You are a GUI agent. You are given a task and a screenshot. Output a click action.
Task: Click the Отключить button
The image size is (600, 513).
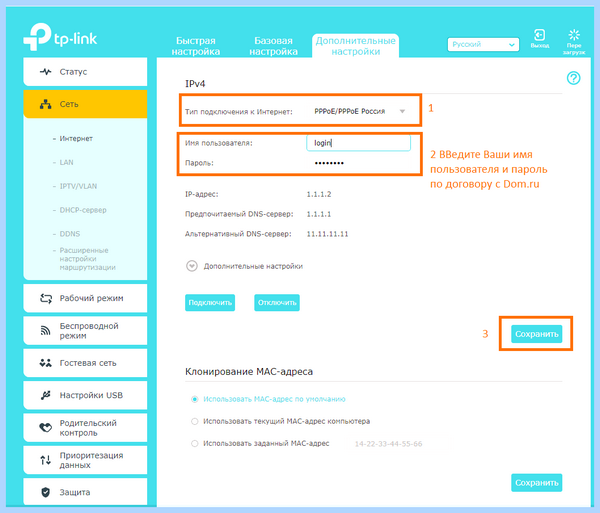click(277, 303)
